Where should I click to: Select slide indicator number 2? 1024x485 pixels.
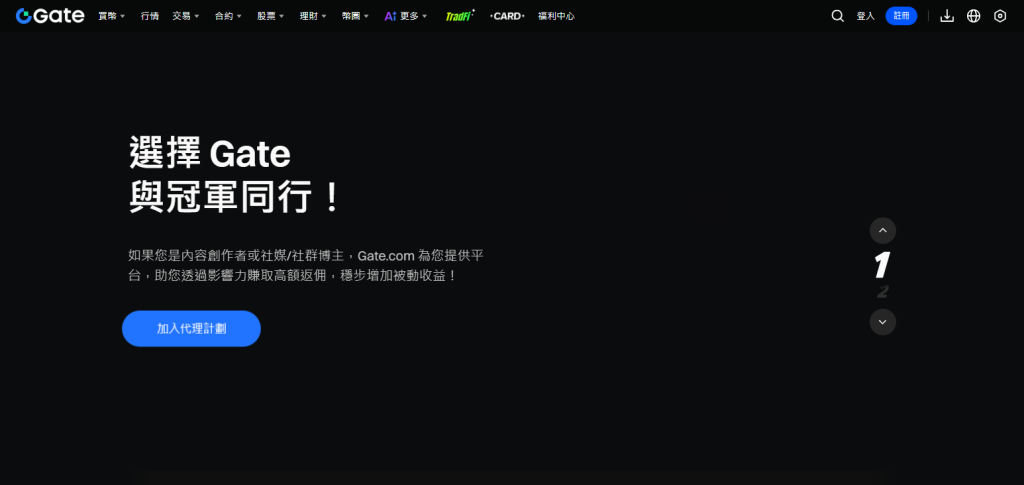[882, 292]
